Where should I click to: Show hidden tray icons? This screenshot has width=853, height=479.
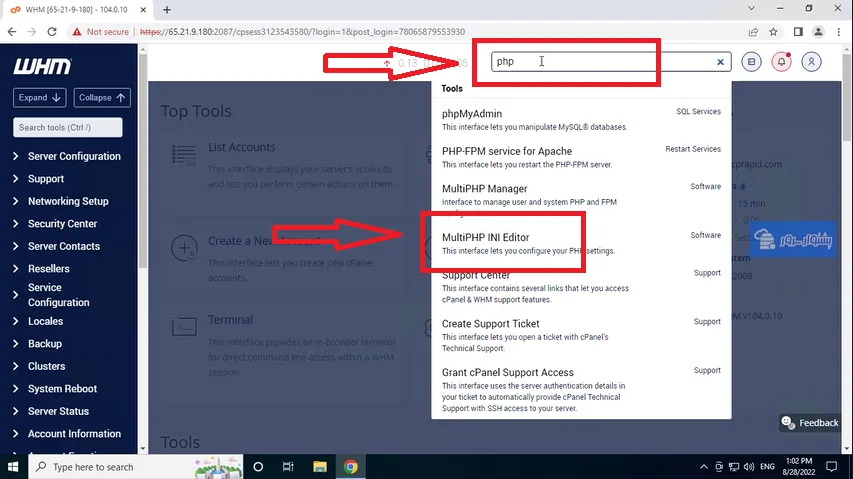tap(703, 466)
